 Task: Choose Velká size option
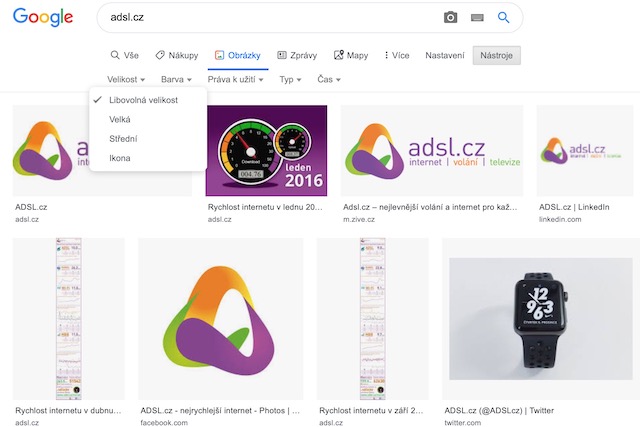click(x=148, y=120)
